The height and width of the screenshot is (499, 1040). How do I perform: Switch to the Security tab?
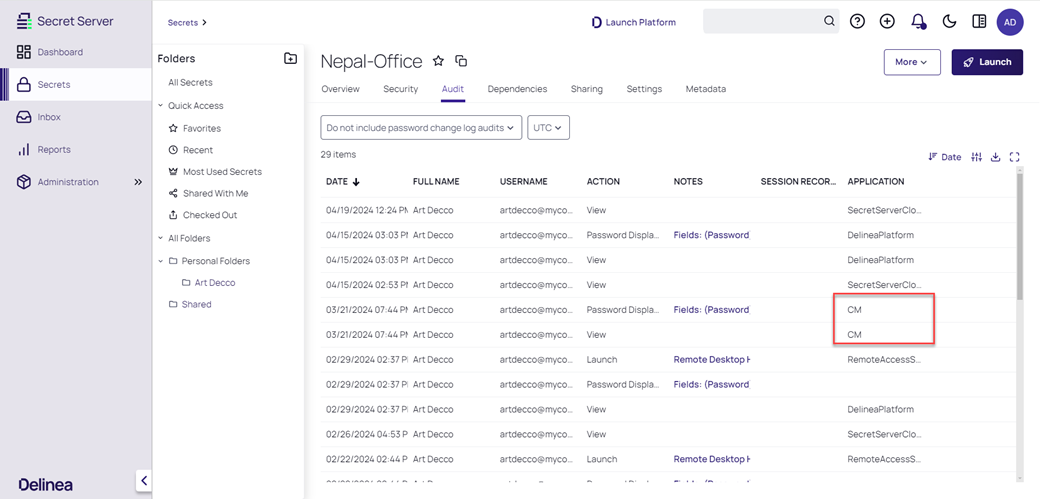[x=400, y=89]
